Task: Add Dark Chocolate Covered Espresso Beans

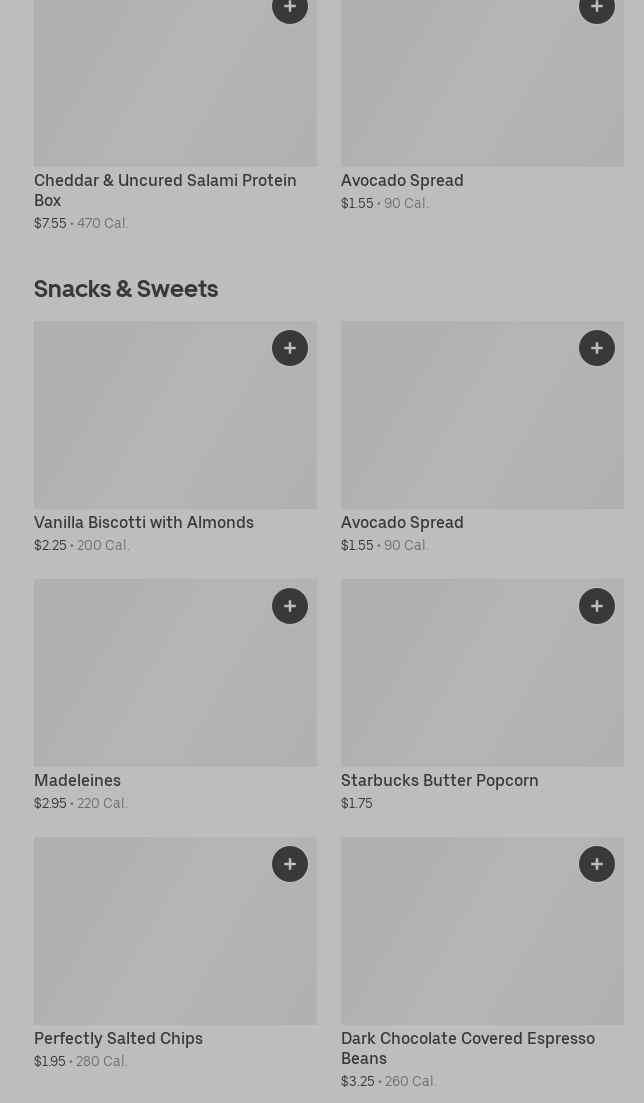Action: tap(597, 864)
